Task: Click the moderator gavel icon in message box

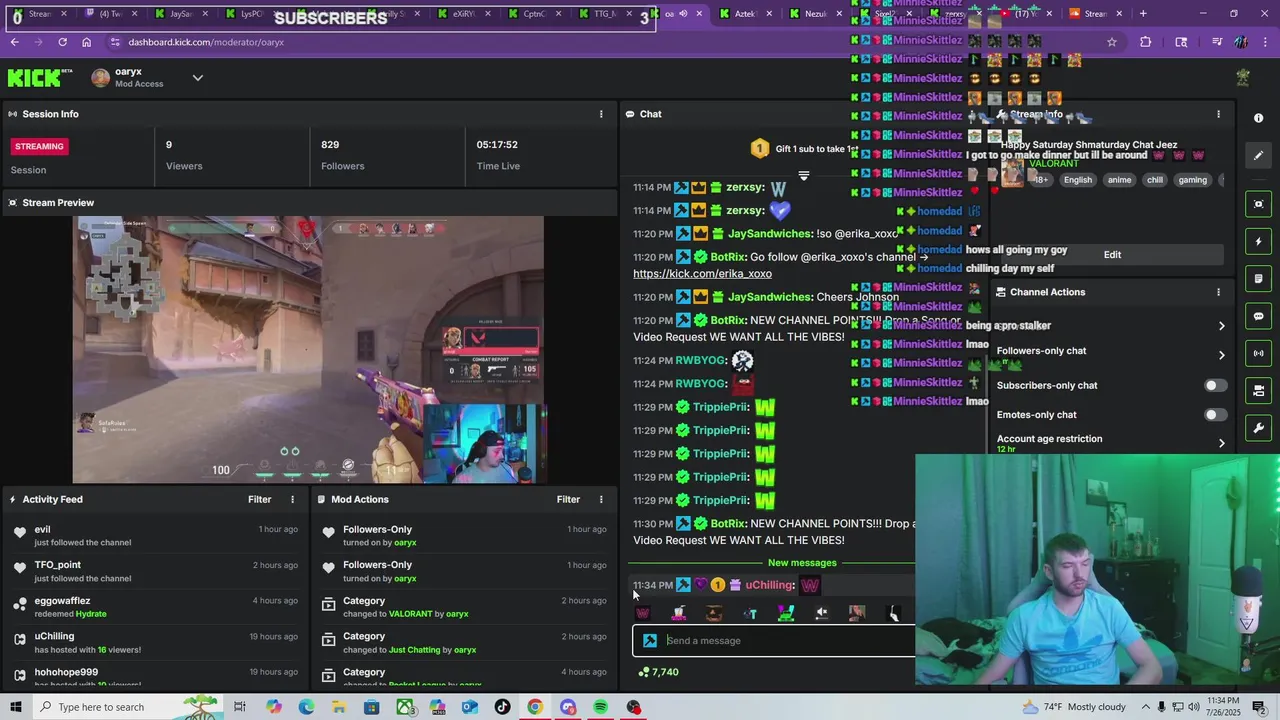Action: coord(650,641)
